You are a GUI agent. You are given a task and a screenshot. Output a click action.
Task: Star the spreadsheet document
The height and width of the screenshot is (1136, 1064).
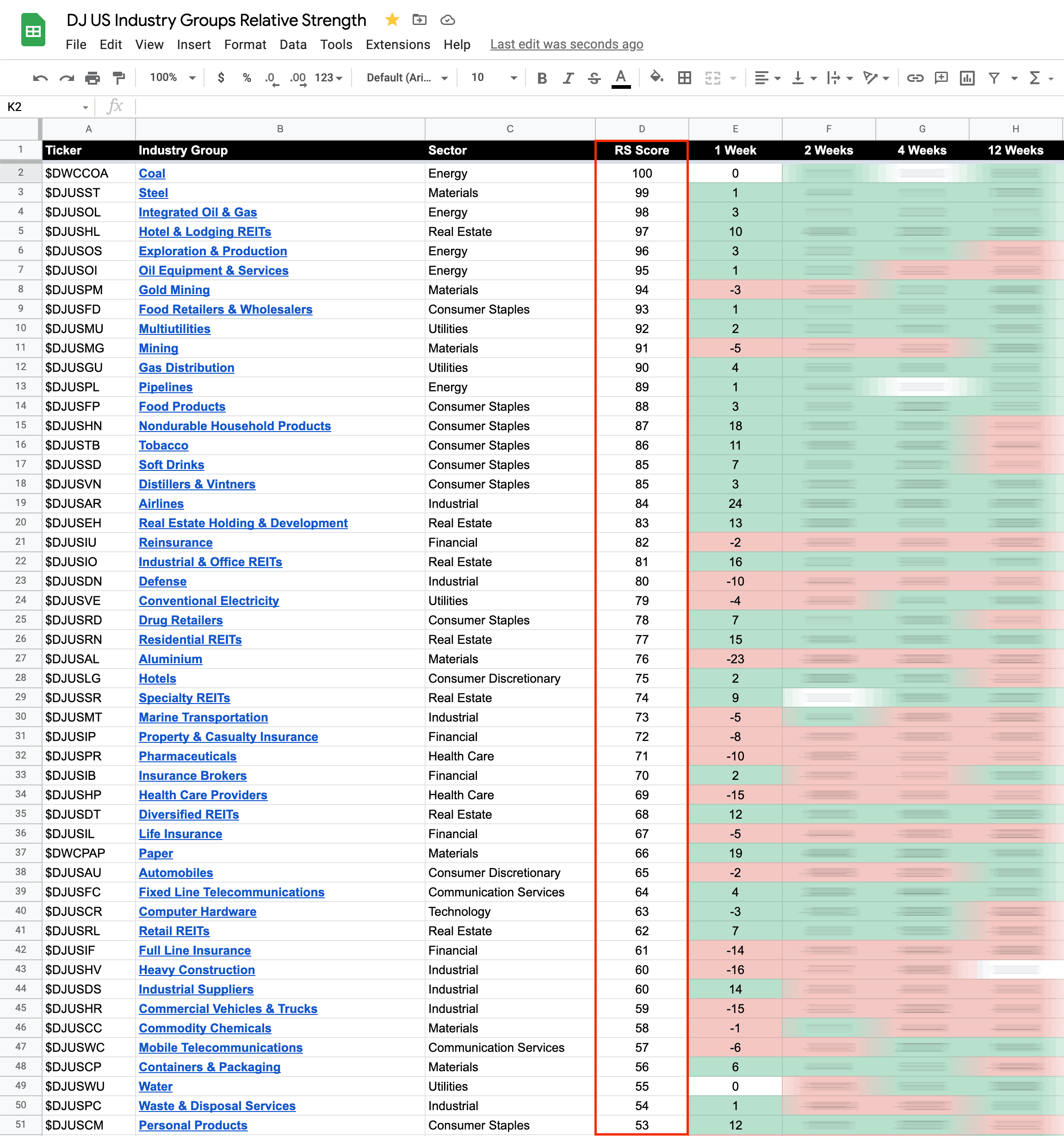[x=392, y=20]
